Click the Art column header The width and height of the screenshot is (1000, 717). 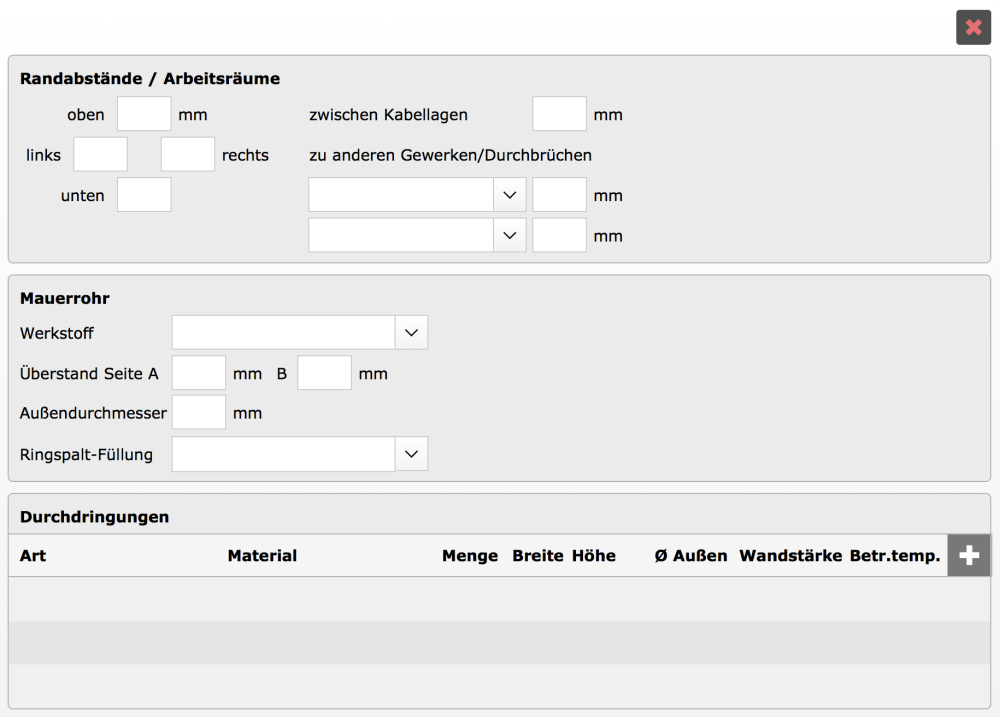click(33, 556)
